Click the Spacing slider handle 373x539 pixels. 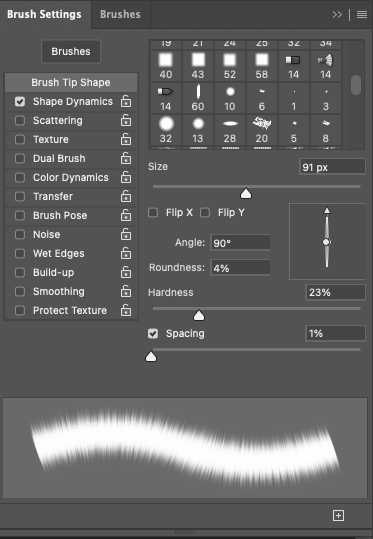tap(151, 356)
